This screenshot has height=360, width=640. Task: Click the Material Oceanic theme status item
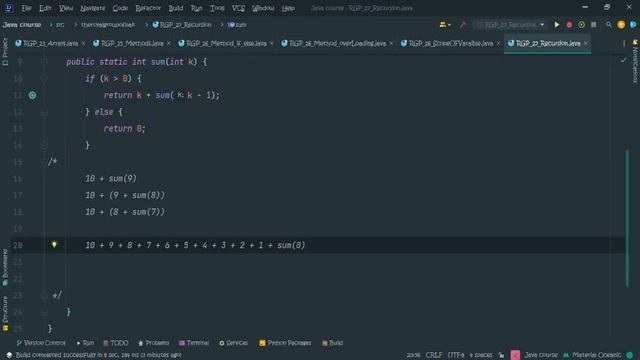coord(593,355)
